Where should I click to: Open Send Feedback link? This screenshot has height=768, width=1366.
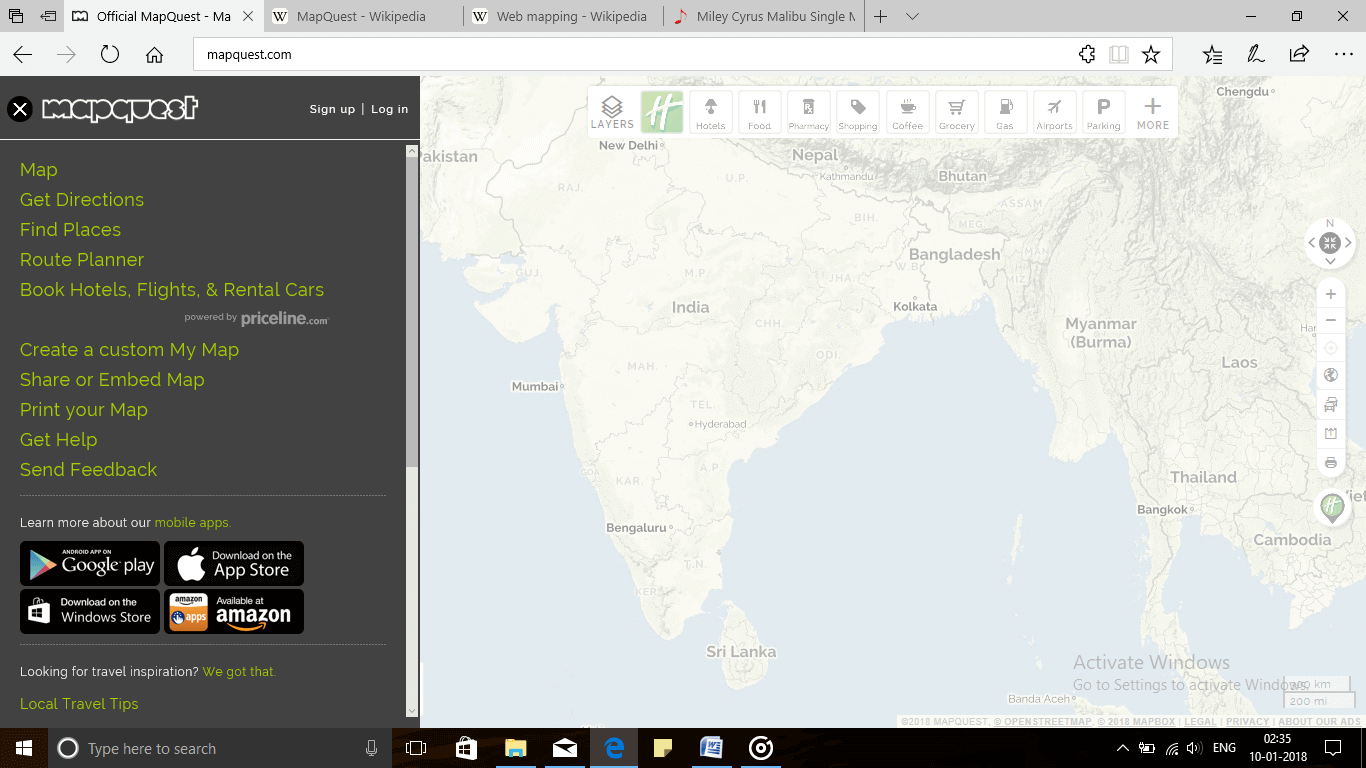tap(88, 470)
